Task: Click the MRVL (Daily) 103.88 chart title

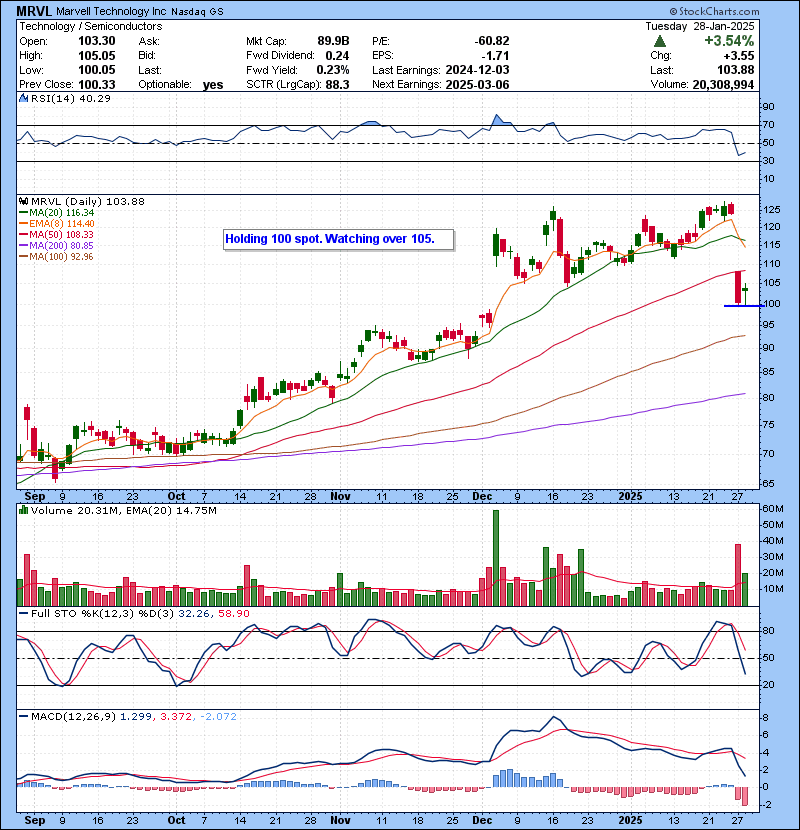Action: 88,201
